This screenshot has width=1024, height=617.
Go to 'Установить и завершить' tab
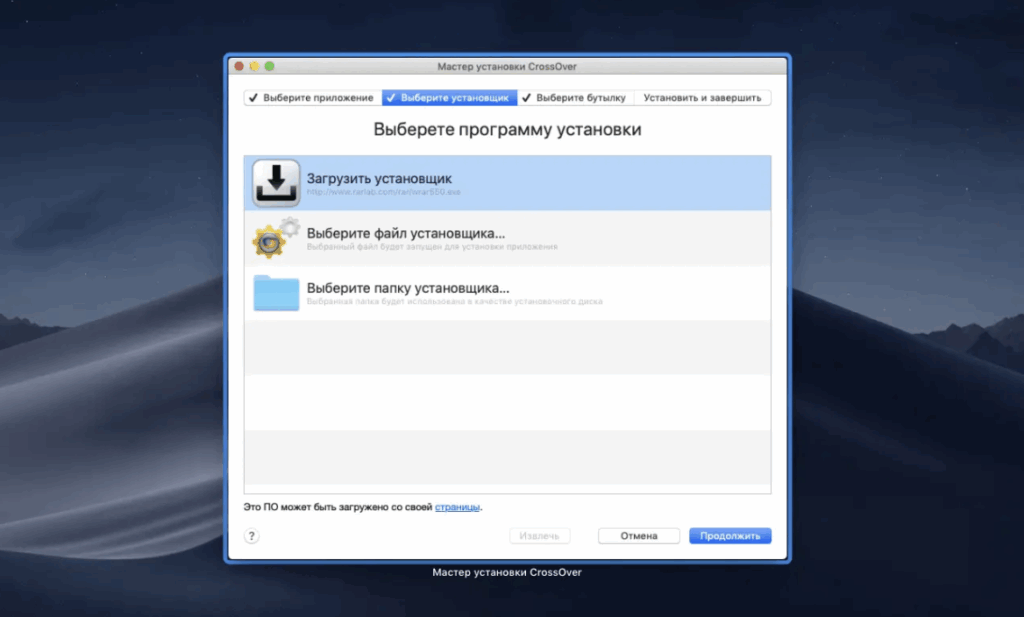pyautogui.click(x=702, y=98)
